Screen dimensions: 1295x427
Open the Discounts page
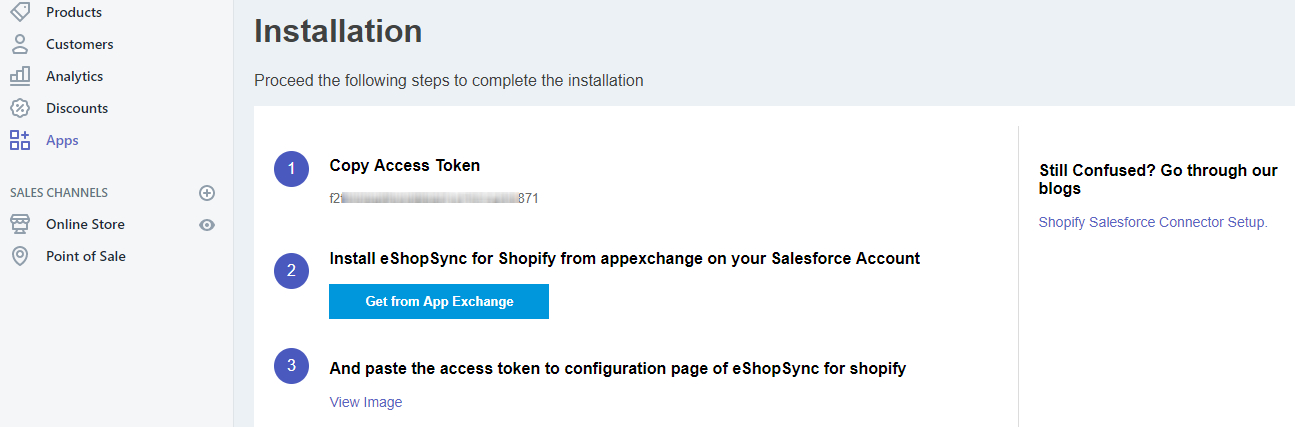tap(77, 108)
